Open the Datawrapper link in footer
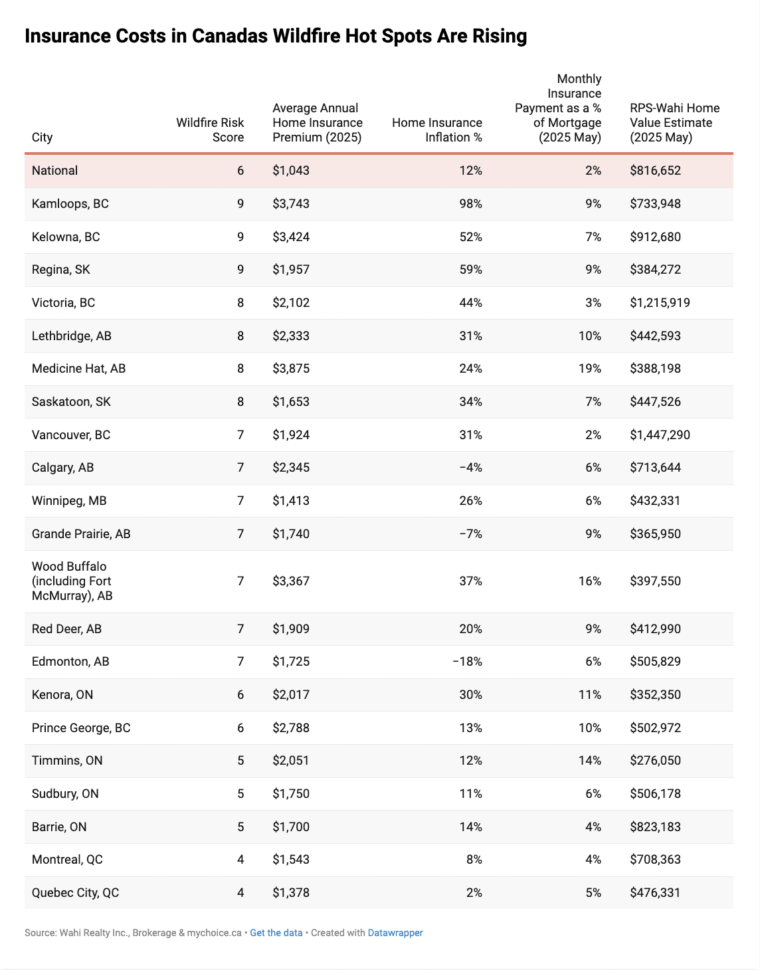 395,932
